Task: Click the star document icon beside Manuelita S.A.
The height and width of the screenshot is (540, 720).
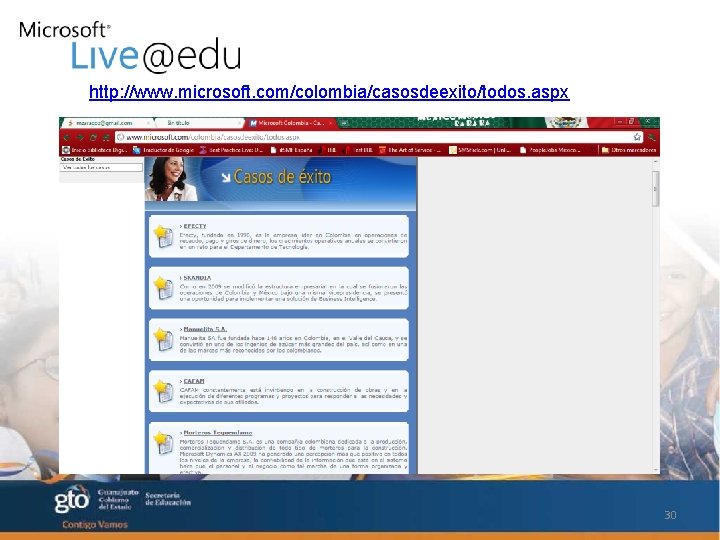Action: click(x=163, y=339)
